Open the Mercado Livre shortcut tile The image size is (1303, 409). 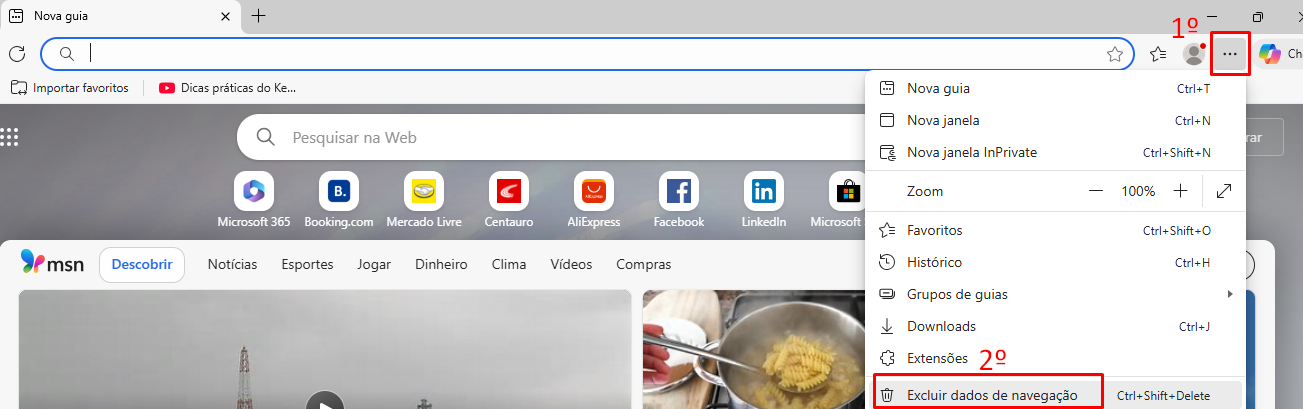coord(424,191)
